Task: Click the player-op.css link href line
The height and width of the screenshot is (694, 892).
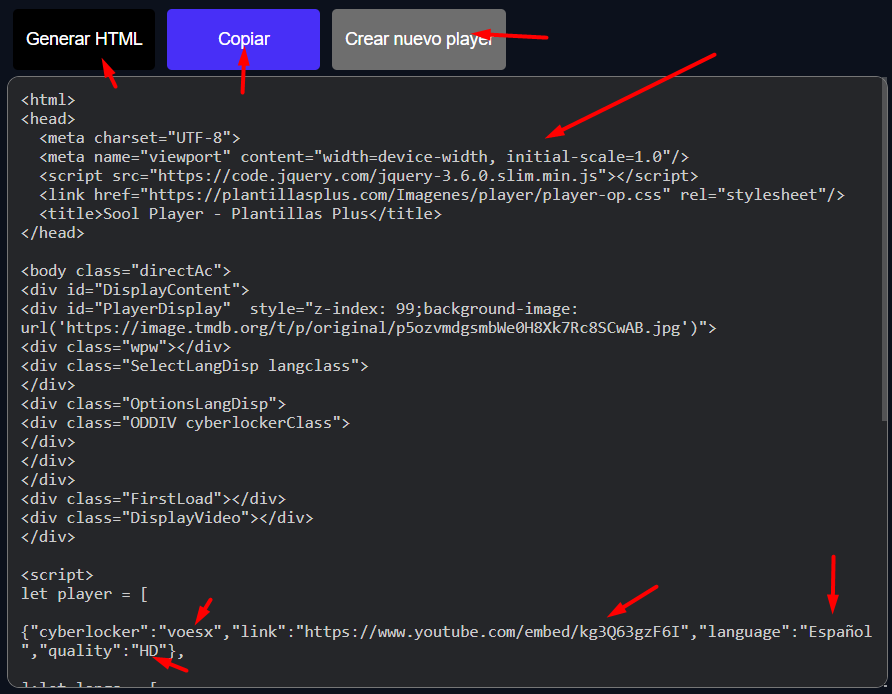Action: point(442,195)
